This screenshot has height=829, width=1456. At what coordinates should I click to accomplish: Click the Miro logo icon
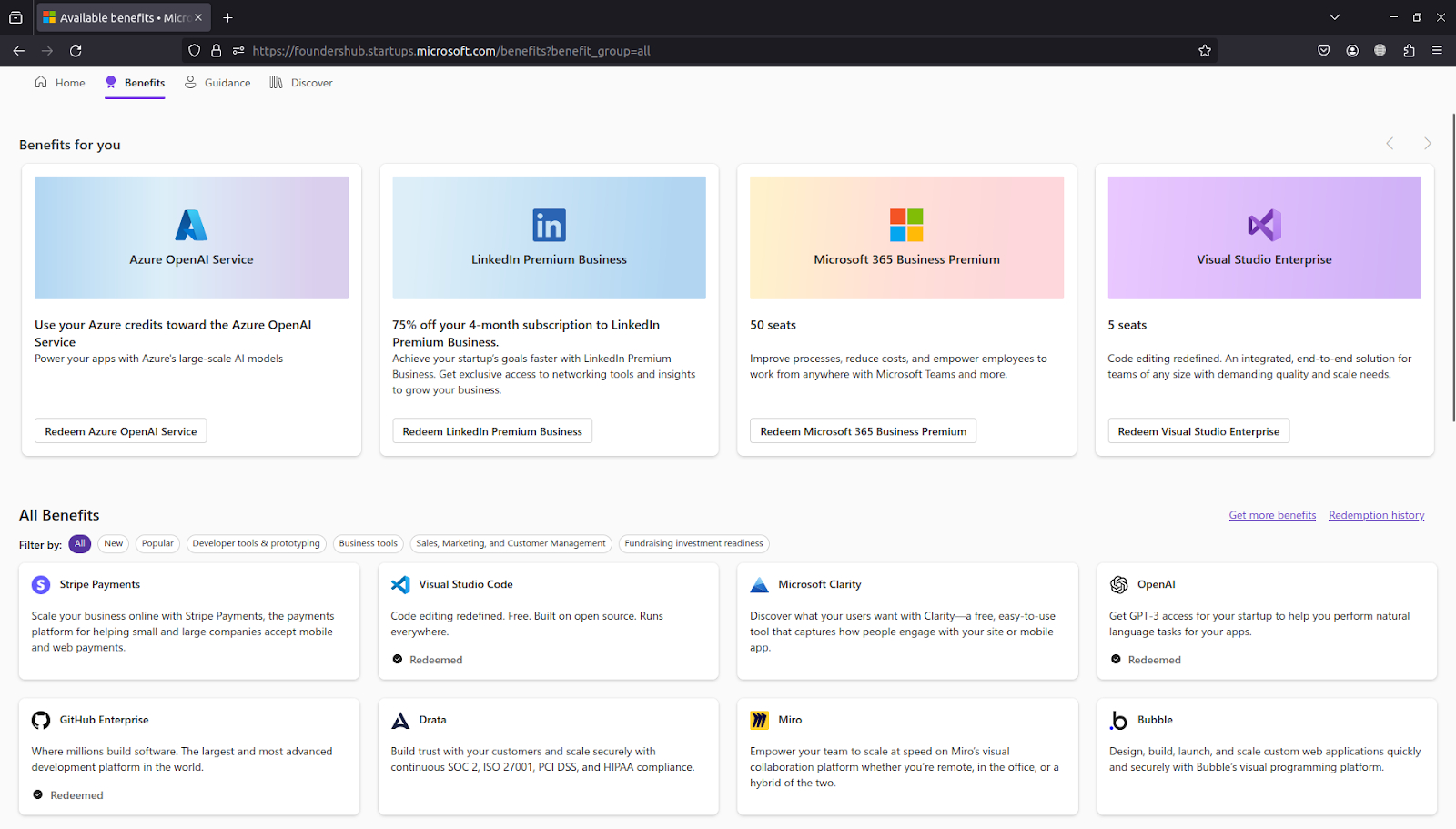tap(759, 721)
